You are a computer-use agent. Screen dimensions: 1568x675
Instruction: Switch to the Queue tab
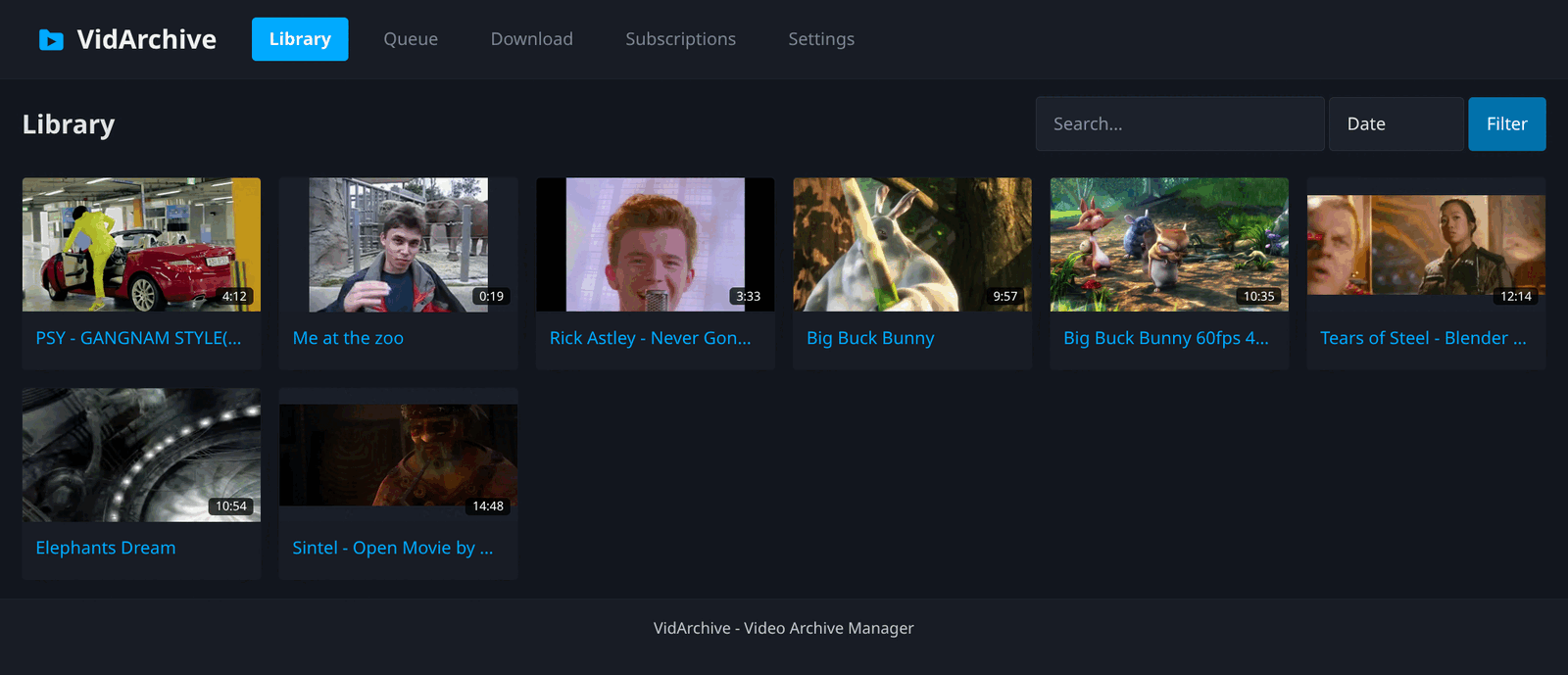click(411, 39)
